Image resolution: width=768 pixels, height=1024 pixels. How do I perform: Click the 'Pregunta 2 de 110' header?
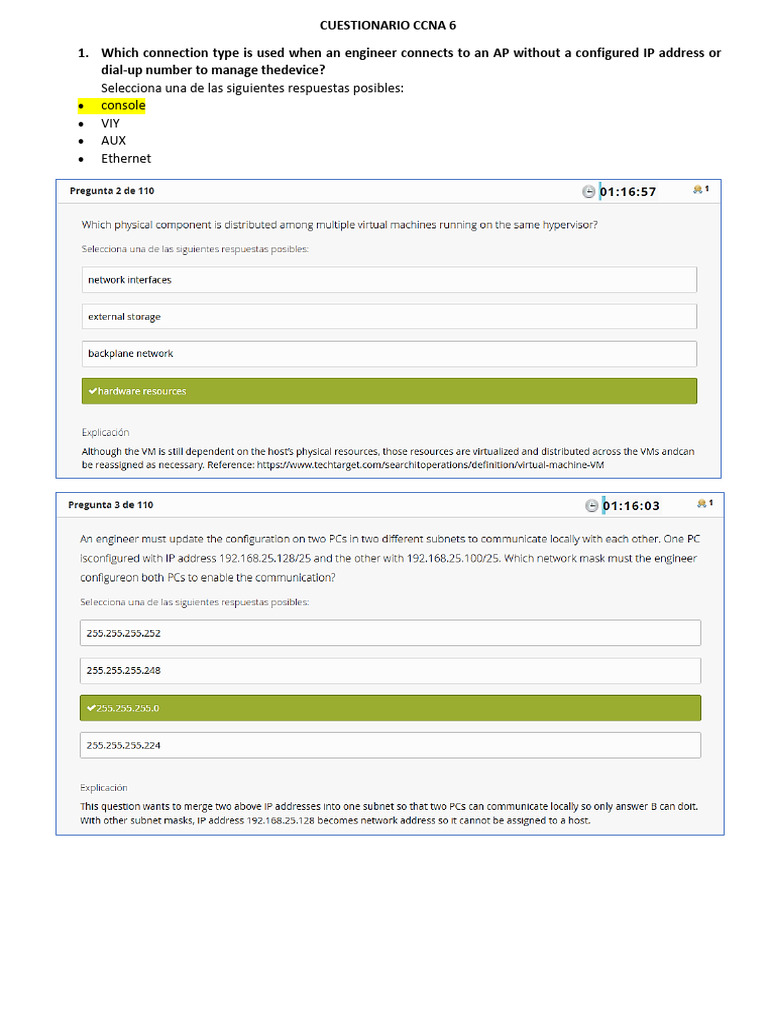tap(112, 191)
